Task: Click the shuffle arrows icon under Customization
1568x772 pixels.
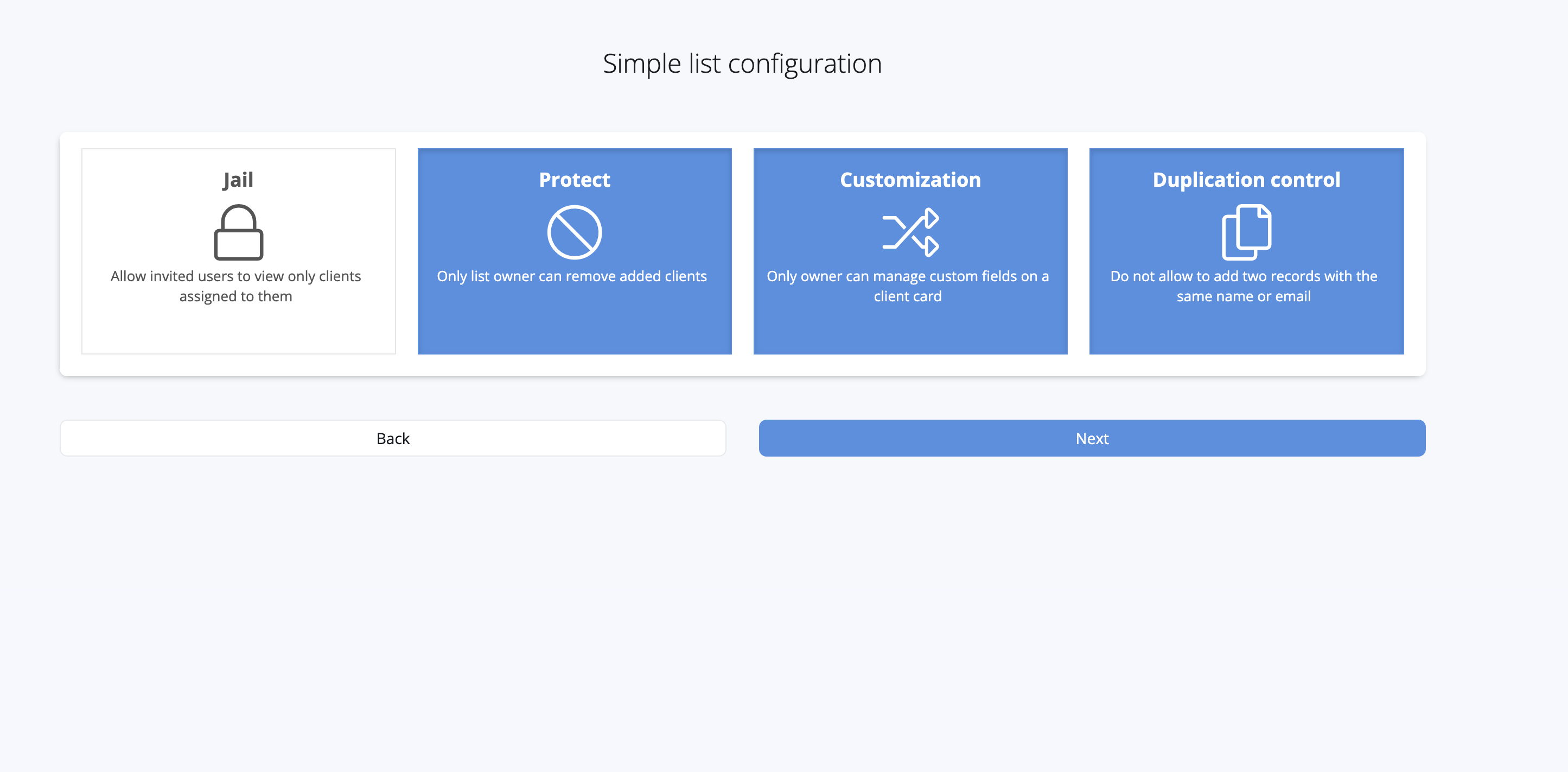Action: coord(910,232)
